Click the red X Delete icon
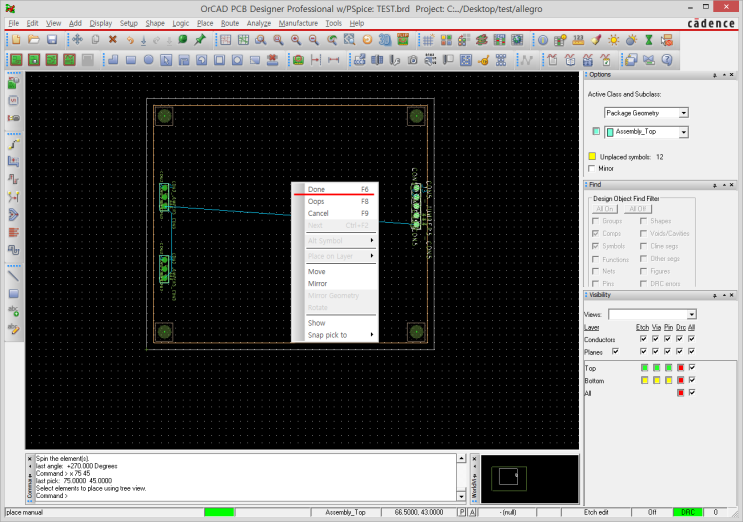This screenshot has width=743, height=522. (113, 40)
